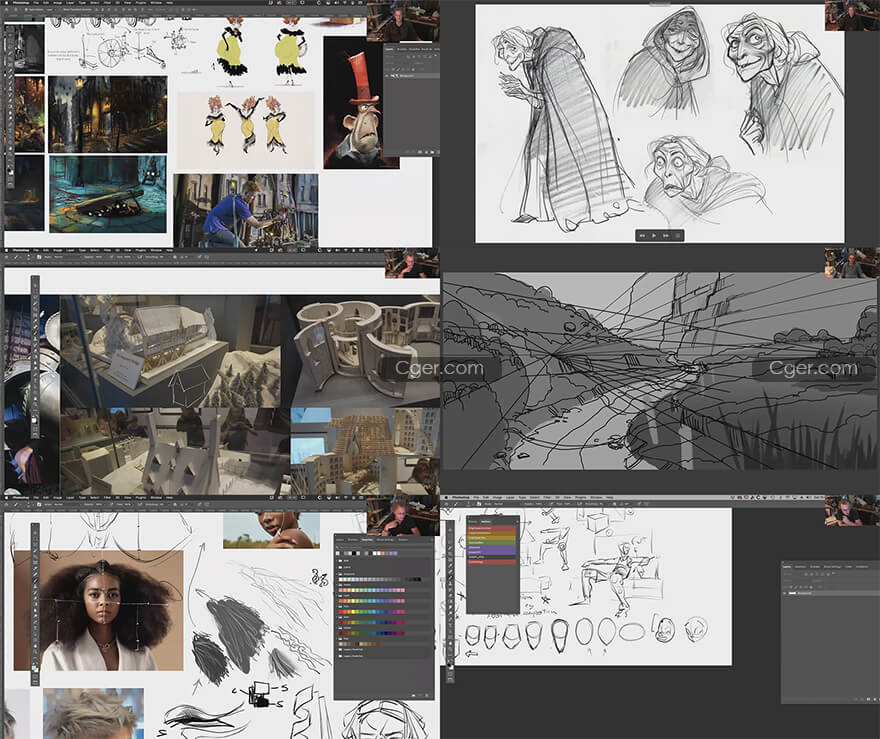Open the Edit menu in the figure sketch window
880x739 pixels.
pyautogui.click(x=486, y=497)
